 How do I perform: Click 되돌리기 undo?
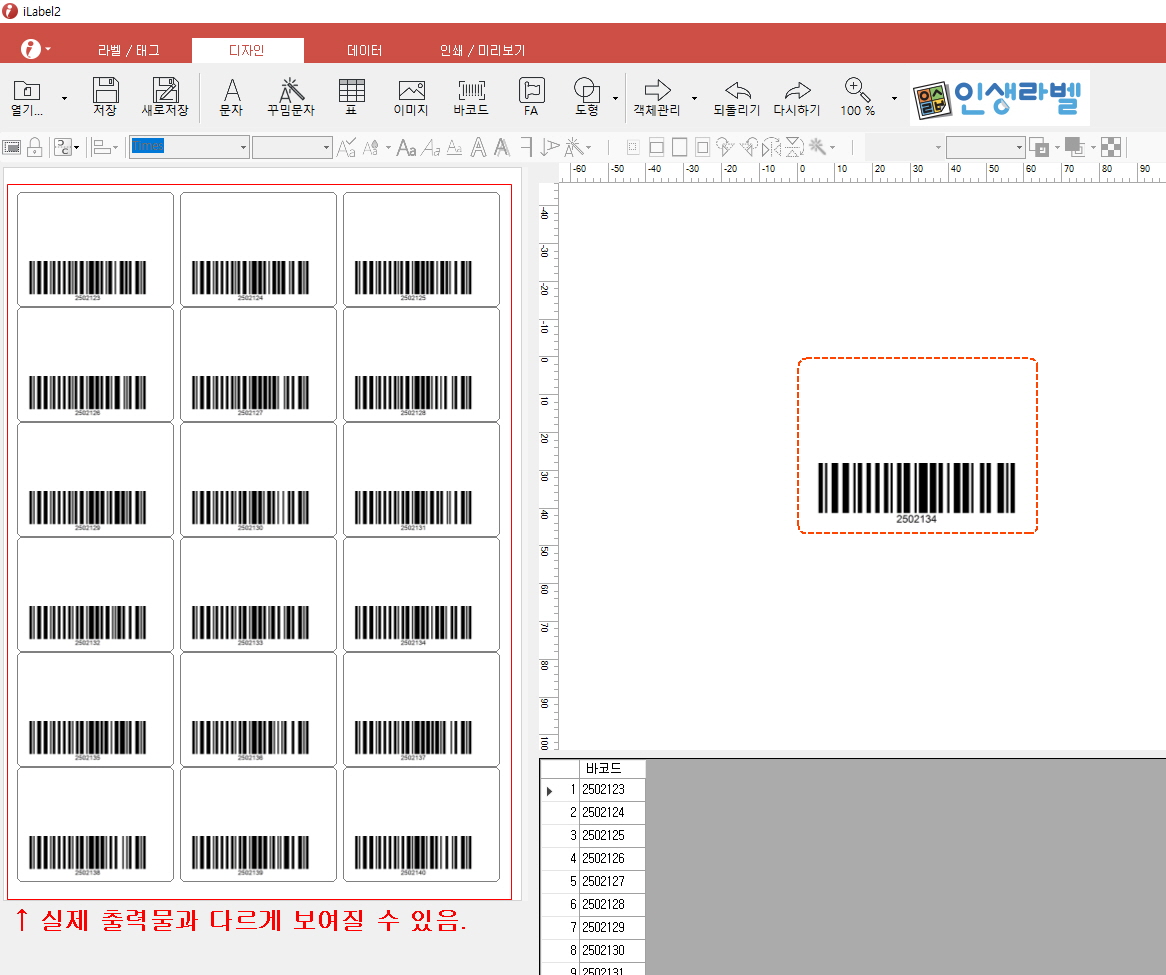point(737,98)
